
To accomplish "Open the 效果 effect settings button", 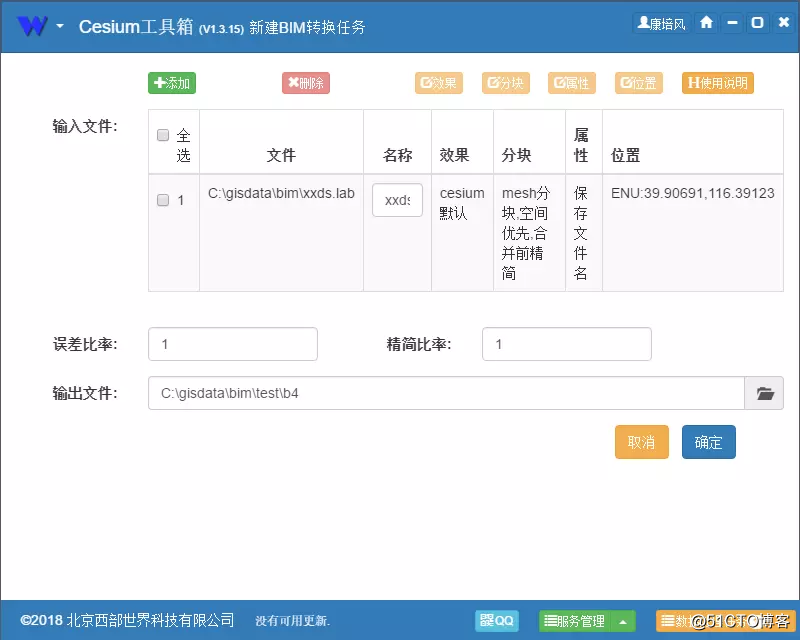I will [439, 83].
